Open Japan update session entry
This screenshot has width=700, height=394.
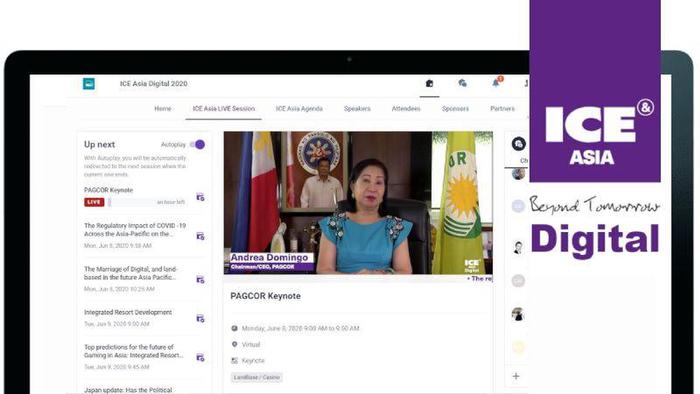tap(128, 390)
